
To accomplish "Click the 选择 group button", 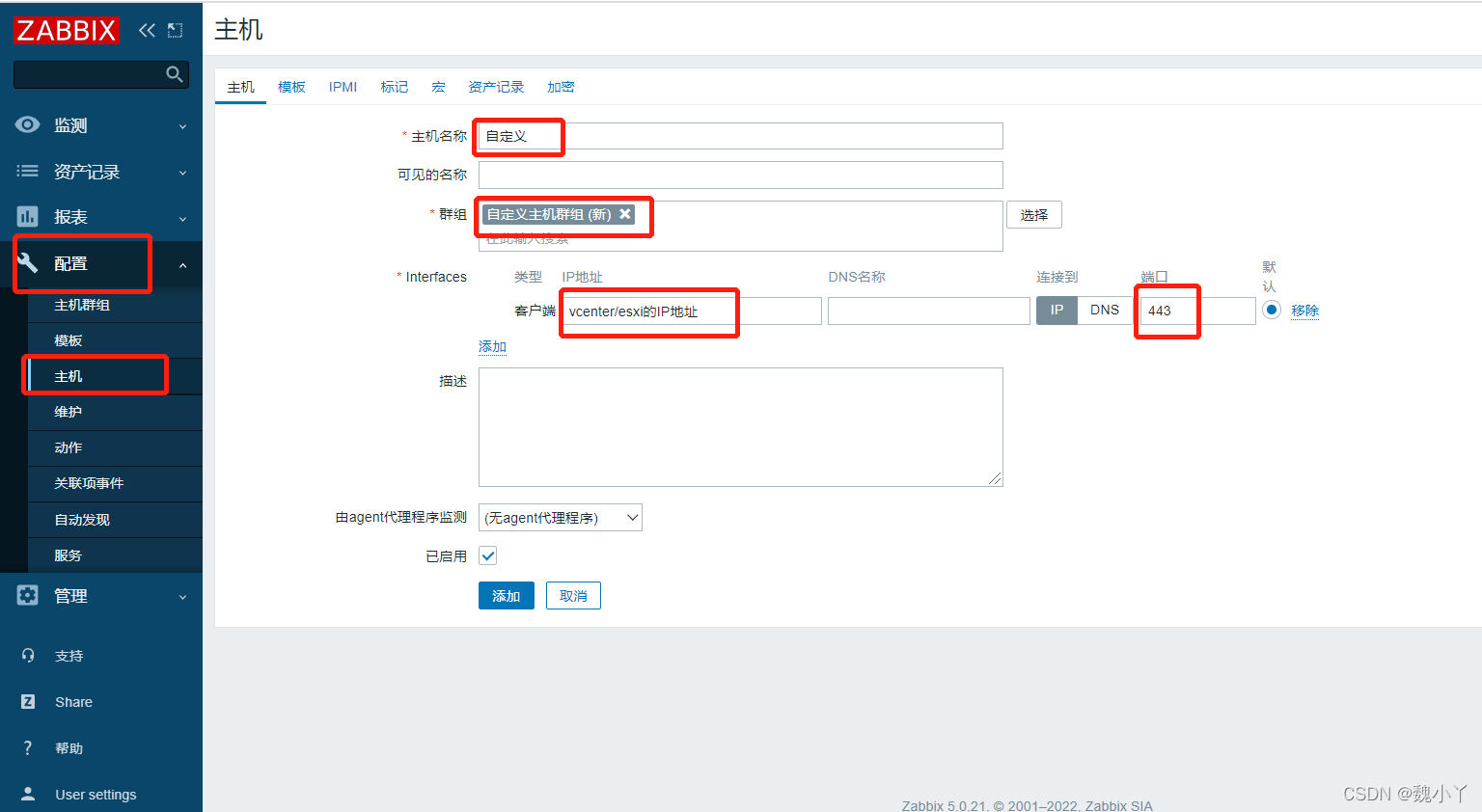I will 1034,215.
